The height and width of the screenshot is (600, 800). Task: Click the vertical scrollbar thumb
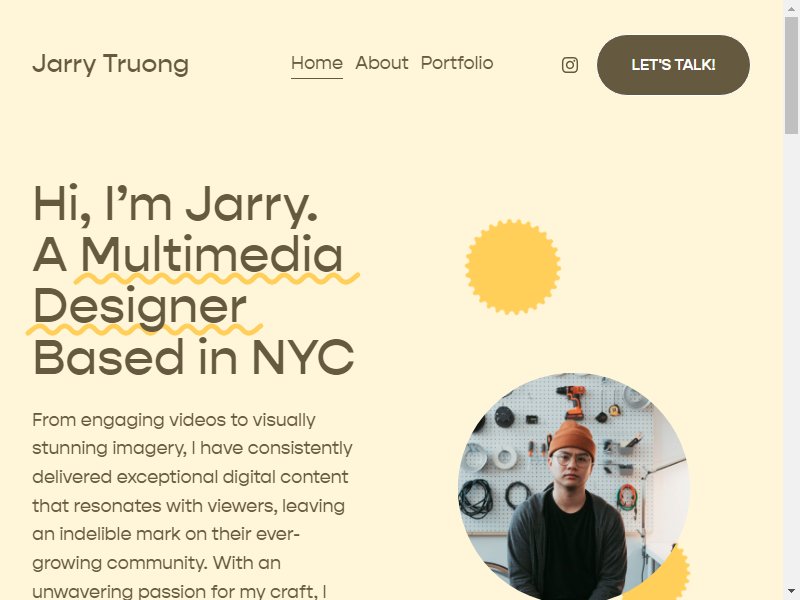[x=791, y=75]
